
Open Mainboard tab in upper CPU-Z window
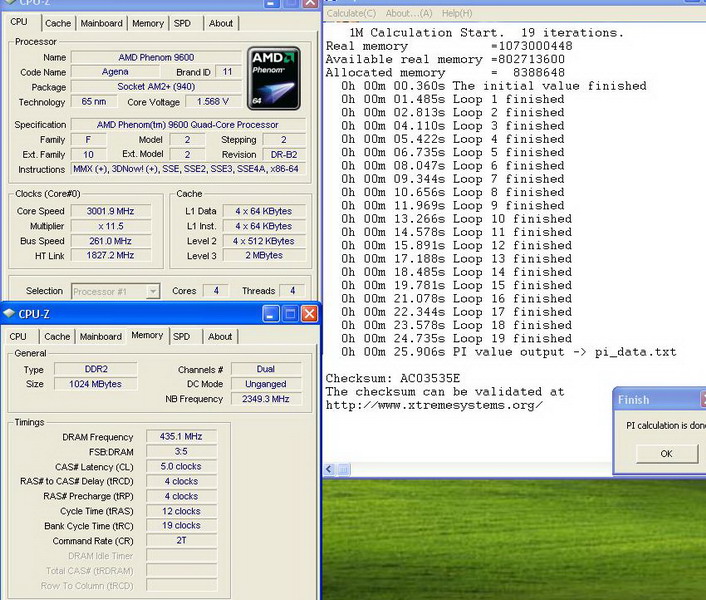pyautogui.click(x=102, y=23)
